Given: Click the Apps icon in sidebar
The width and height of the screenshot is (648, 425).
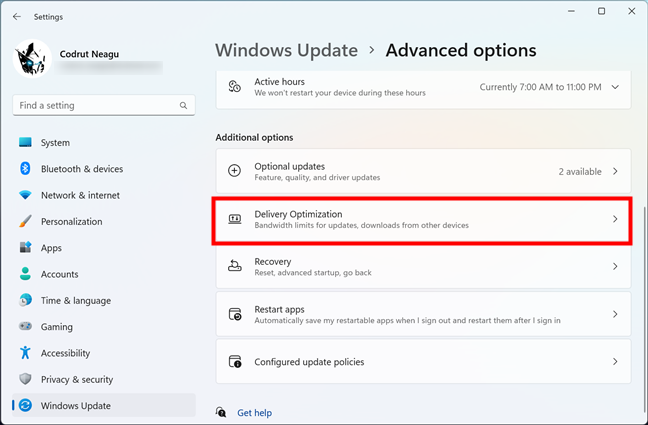Looking at the screenshot, I should (x=25, y=248).
